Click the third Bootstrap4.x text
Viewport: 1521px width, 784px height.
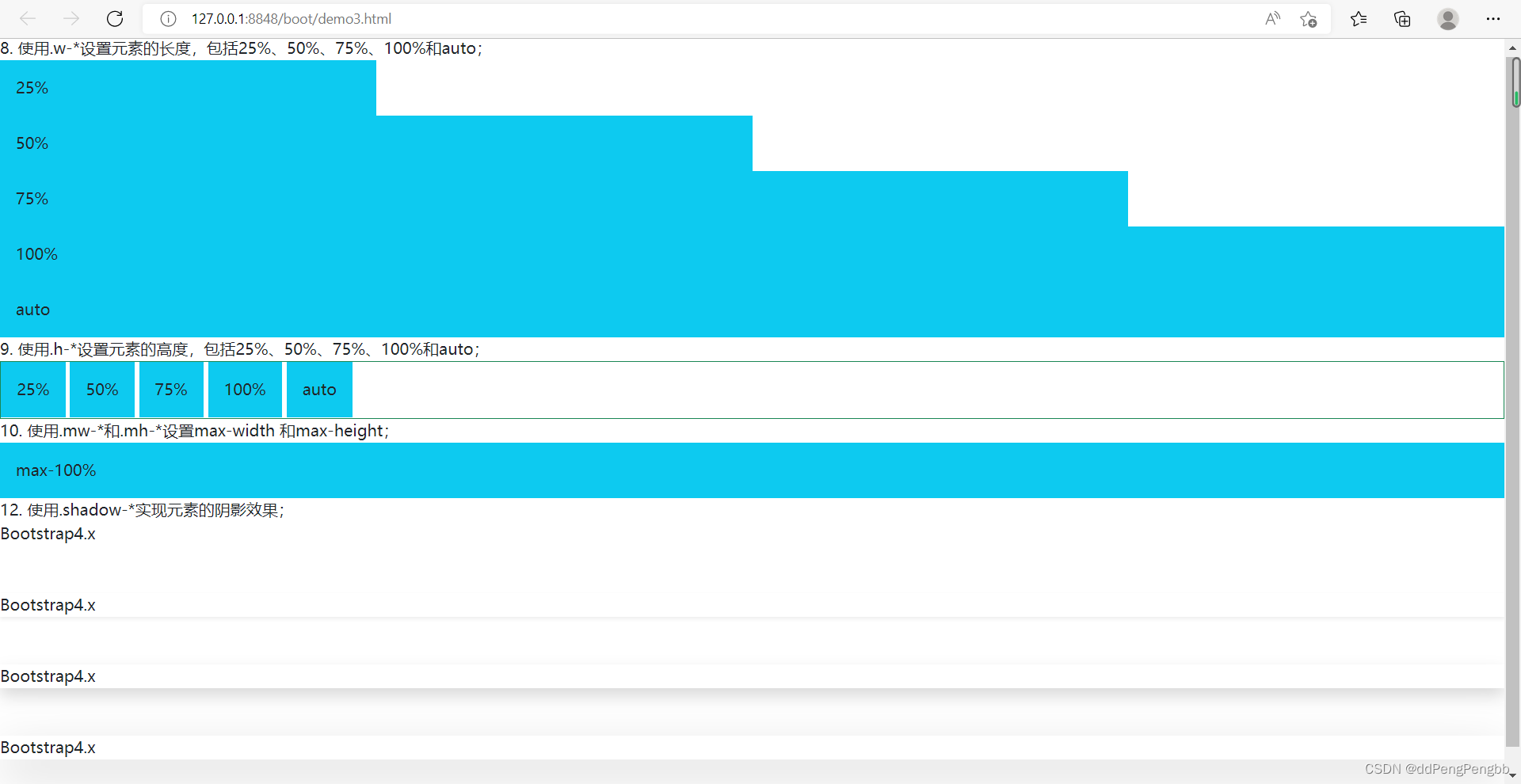tap(48, 676)
